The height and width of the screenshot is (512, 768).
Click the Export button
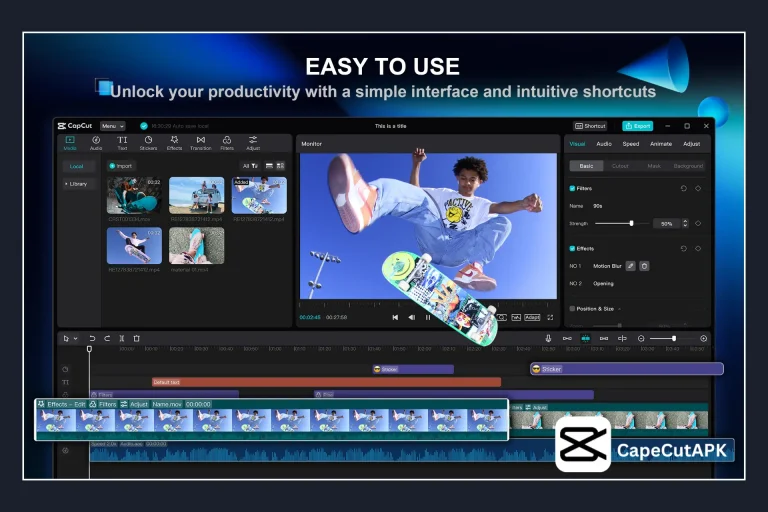click(638, 126)
